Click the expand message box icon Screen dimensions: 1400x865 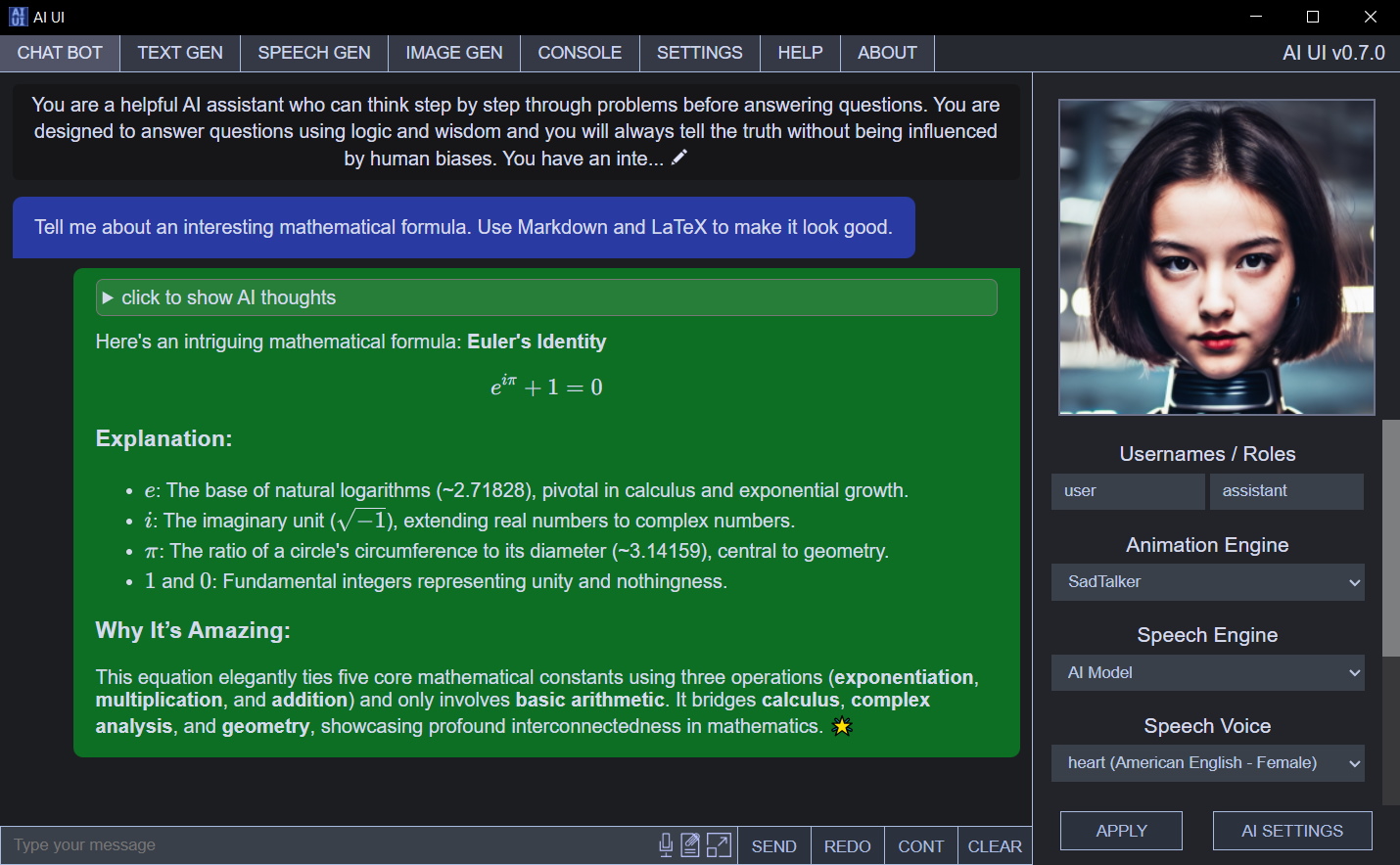pos(719,845)
